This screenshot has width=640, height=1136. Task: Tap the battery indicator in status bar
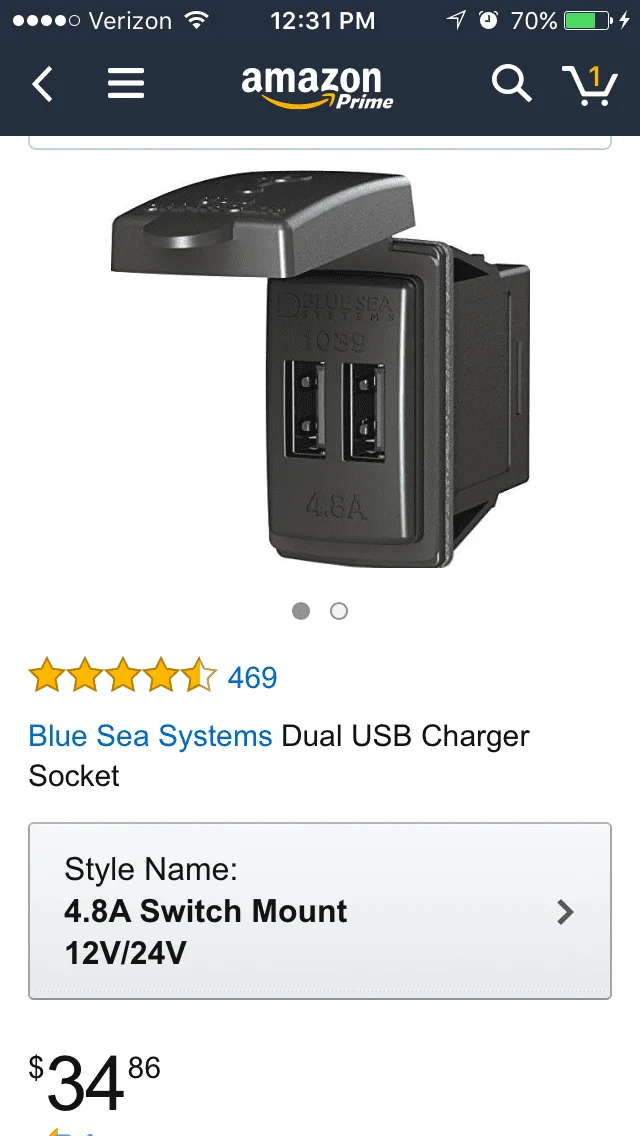click(x=588, y=21)
